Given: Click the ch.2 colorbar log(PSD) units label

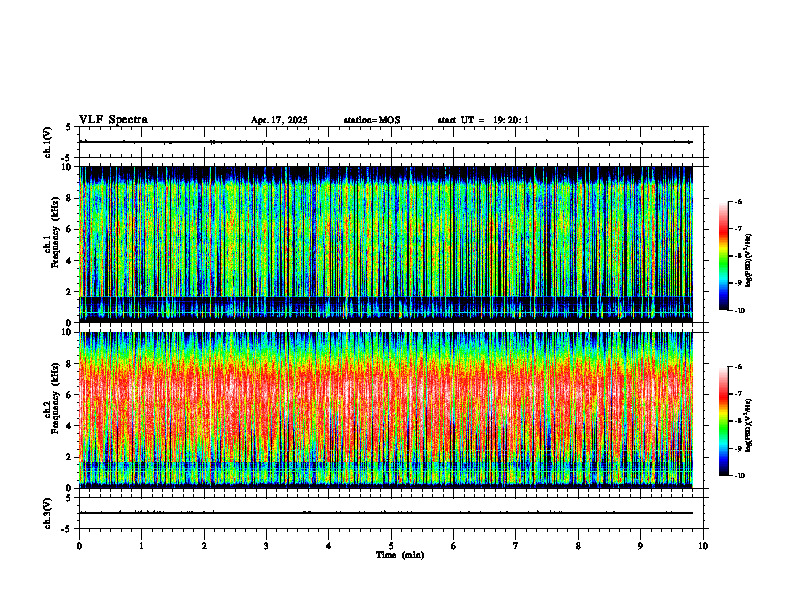Looking at the screenshot, I should point(749,425).
